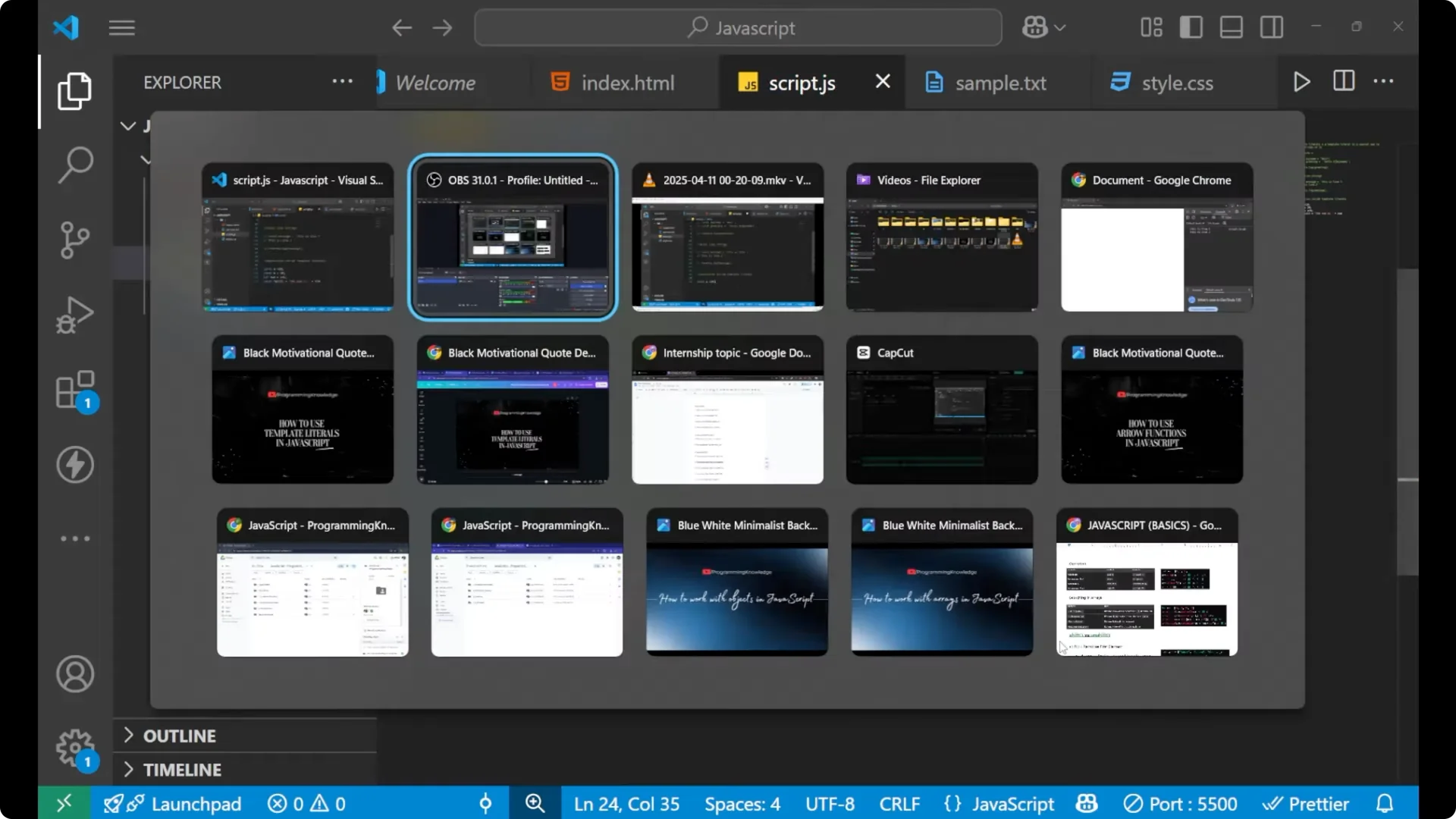Screen dimensions: 1456x819
Task: Open the Extensions view icon
Action: pyautogui.click(x=76, y=391)
